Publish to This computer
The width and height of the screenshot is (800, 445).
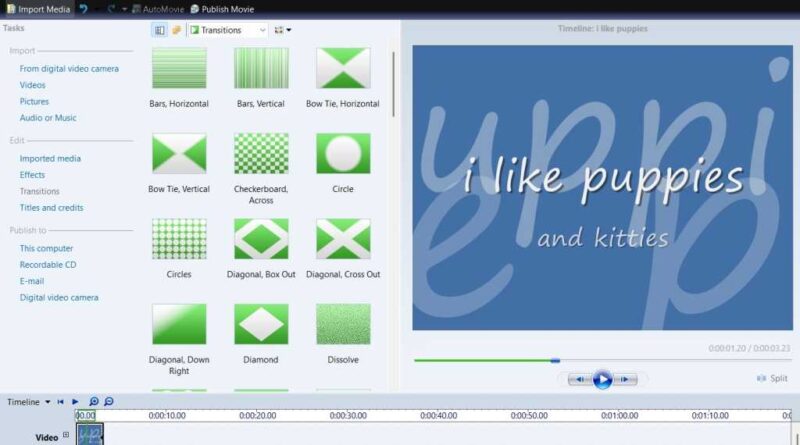(46, 248)
